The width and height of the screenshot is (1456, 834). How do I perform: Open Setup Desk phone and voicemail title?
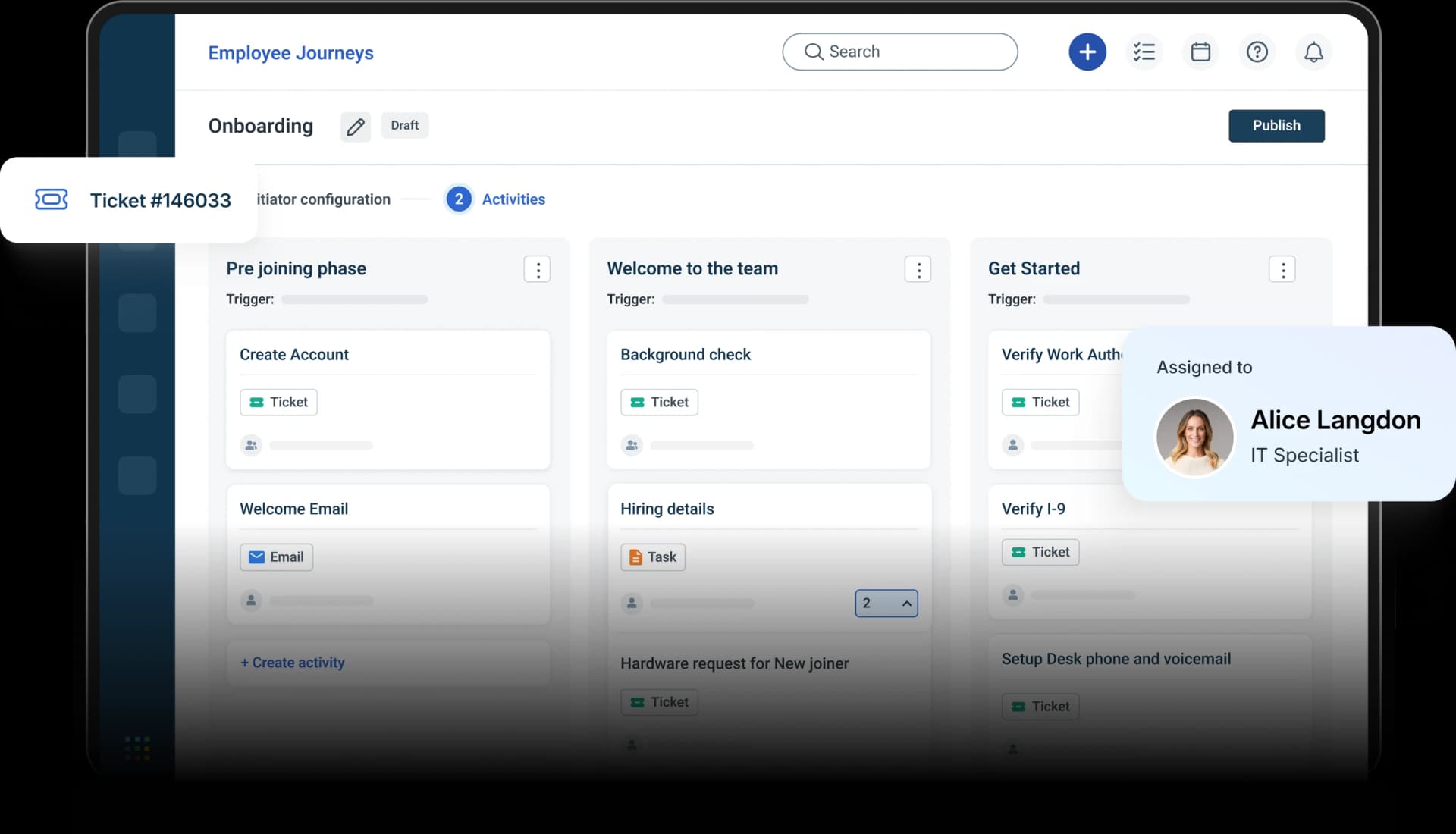(x=1116, y=659)
